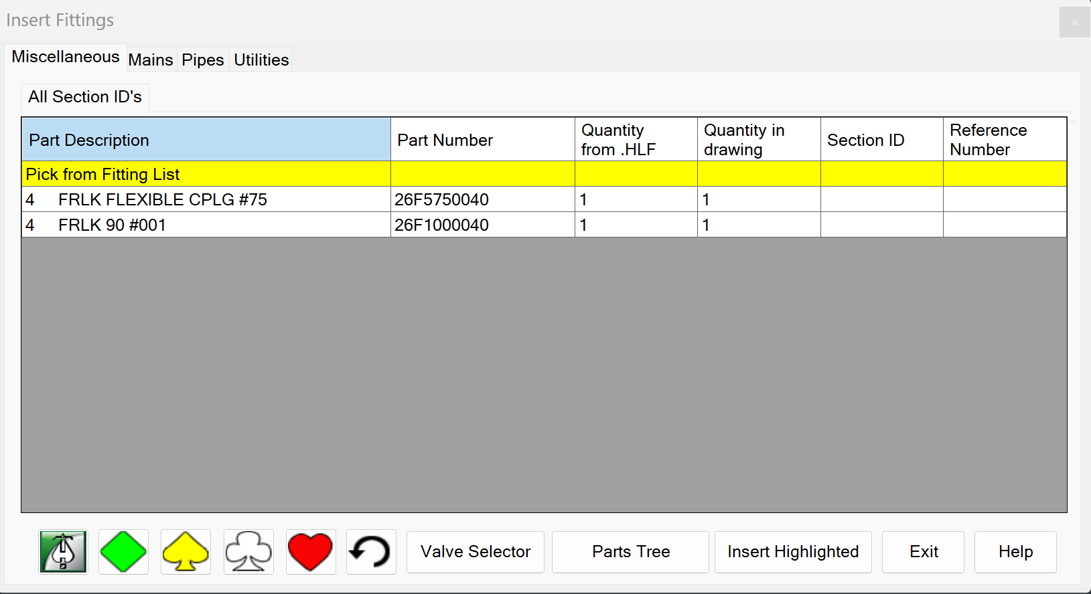This screenshot has width=1091, height=594.
Task: Click the black undo arrow icon
Action: (x=371, y=552)
